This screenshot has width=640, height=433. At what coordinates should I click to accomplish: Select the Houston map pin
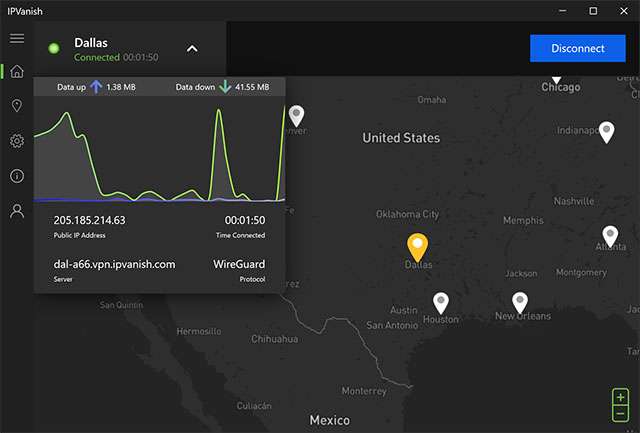441,303
